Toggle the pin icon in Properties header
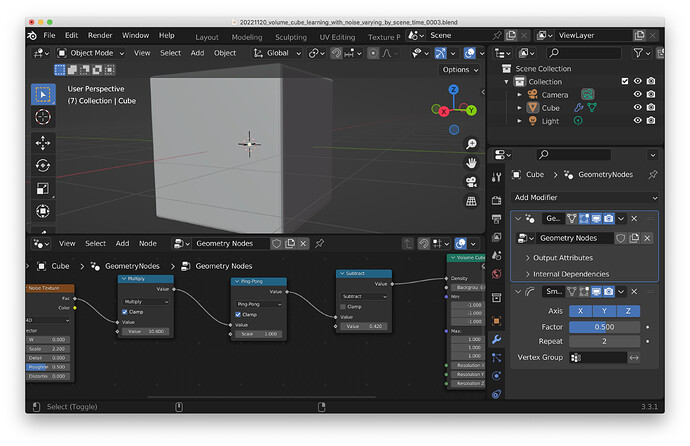The image size is (690, 446). pos(653,175)
